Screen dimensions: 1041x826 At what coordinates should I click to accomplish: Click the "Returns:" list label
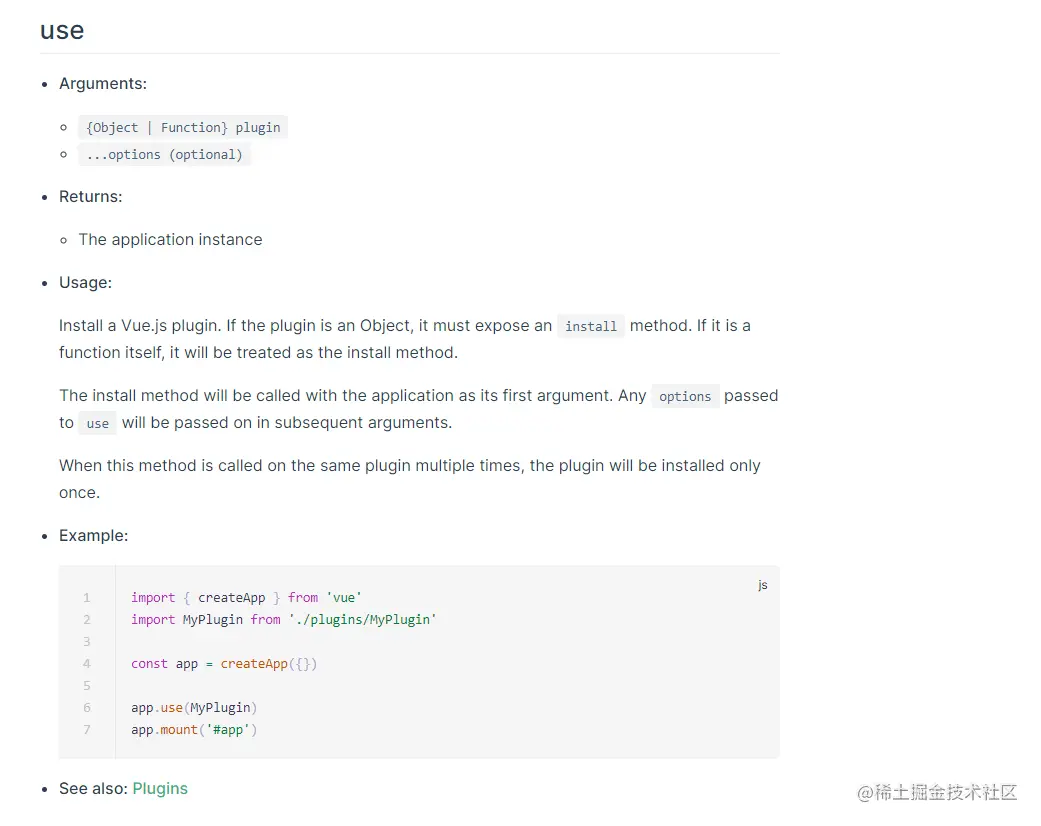click(x=91, y=197)
